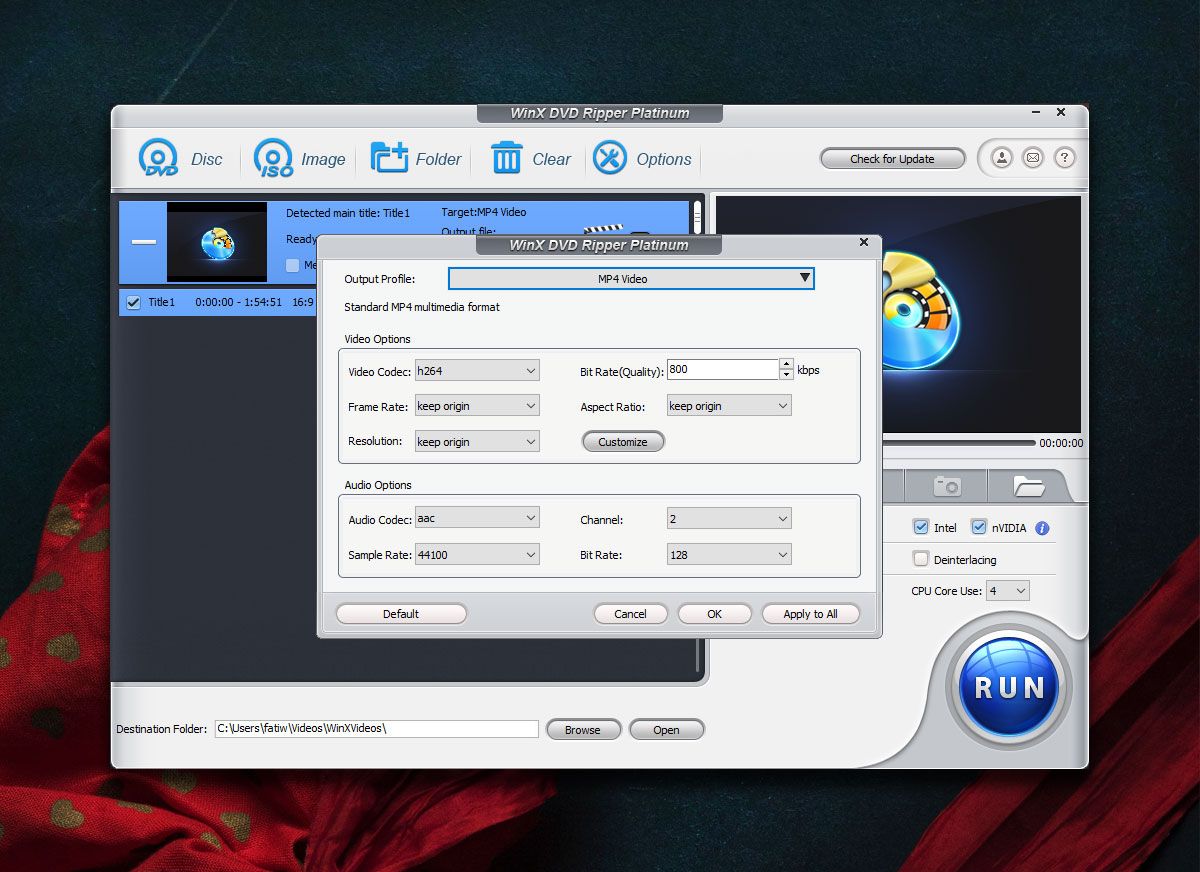Viewport: 1200px width, 872px height.
Task: Open the Audio Codec aac dropdown
Action: pos(477,518)
